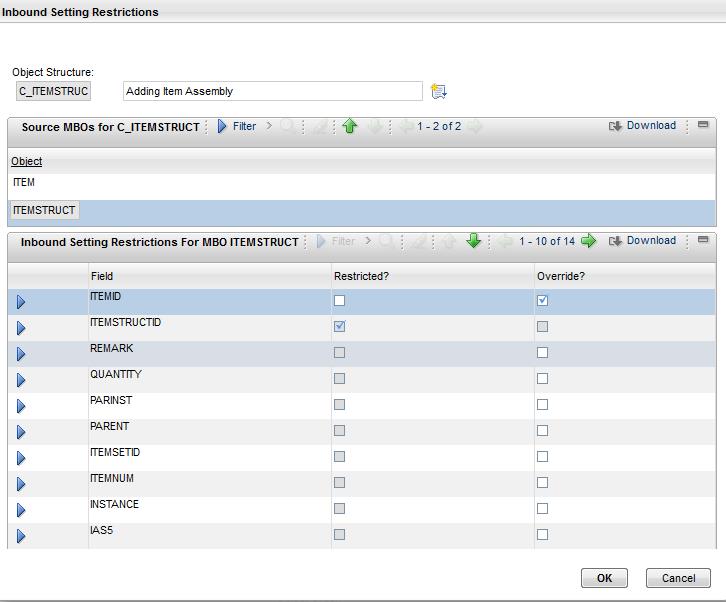Click the faded magnifier icon in Source MBOs toolbar
Screen dimensions: 726x602
(288, 126)
